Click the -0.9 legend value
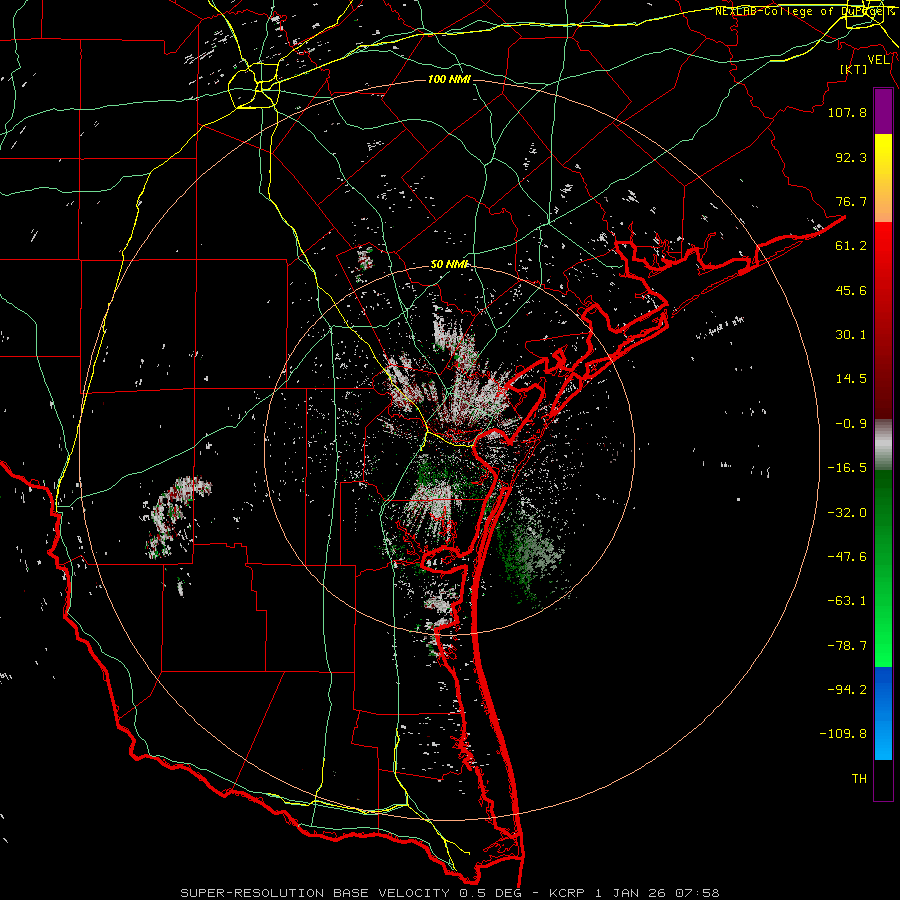The width and height of the screenshot is (900, 900). pos(851,424)
